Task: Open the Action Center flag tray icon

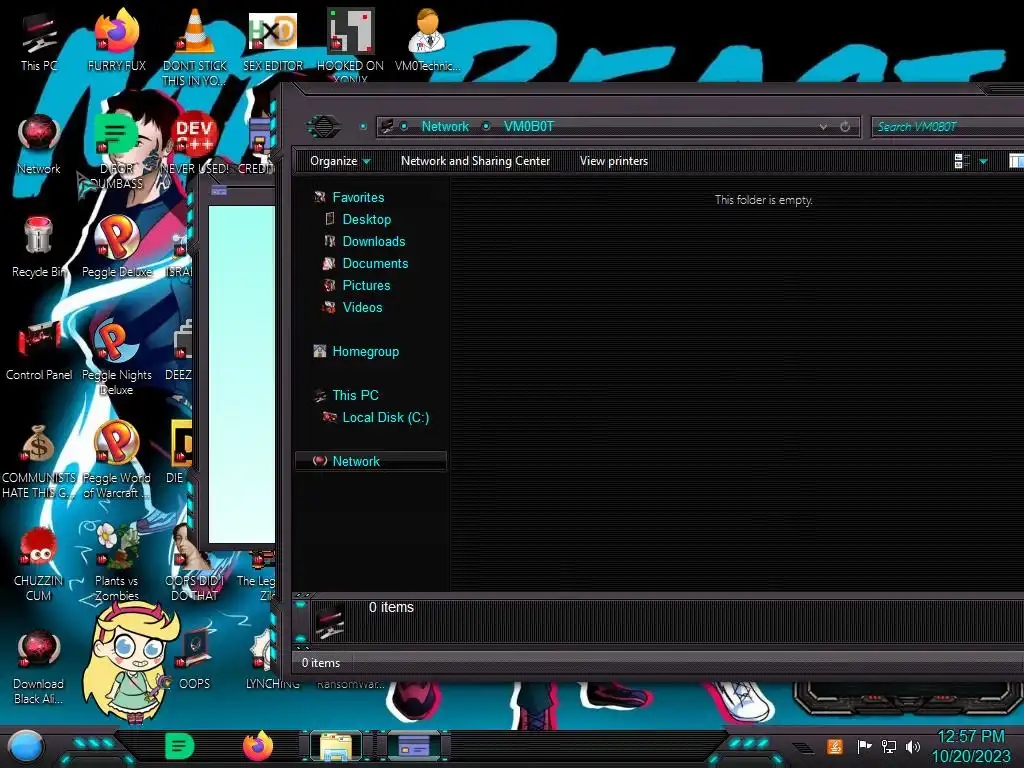Action: coord(864,746)
